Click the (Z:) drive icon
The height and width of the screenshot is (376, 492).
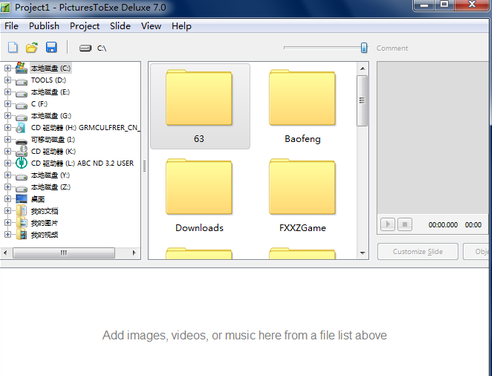pyautogui.click(x=21, y=188)
